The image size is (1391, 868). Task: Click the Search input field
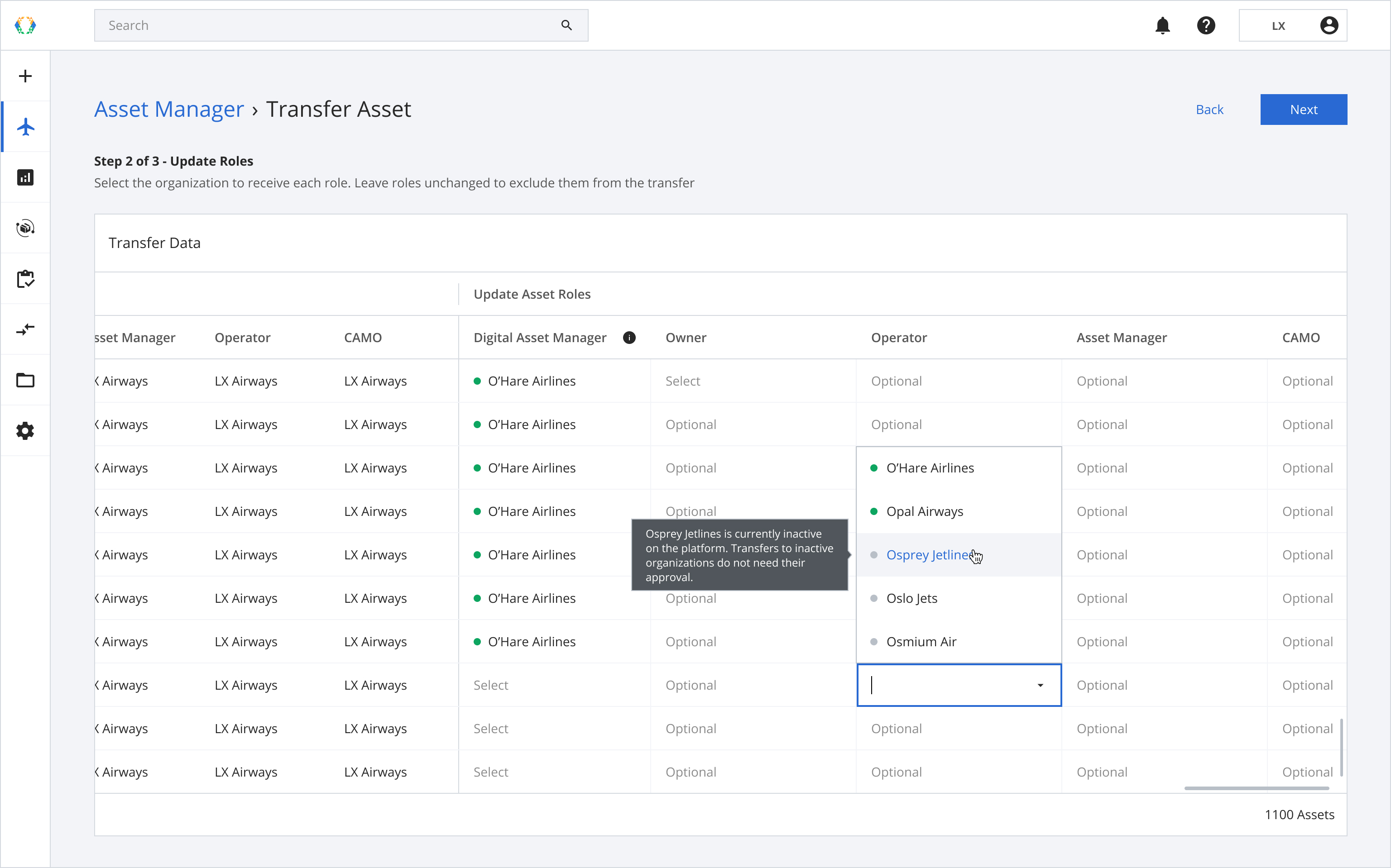coord(341,25)
